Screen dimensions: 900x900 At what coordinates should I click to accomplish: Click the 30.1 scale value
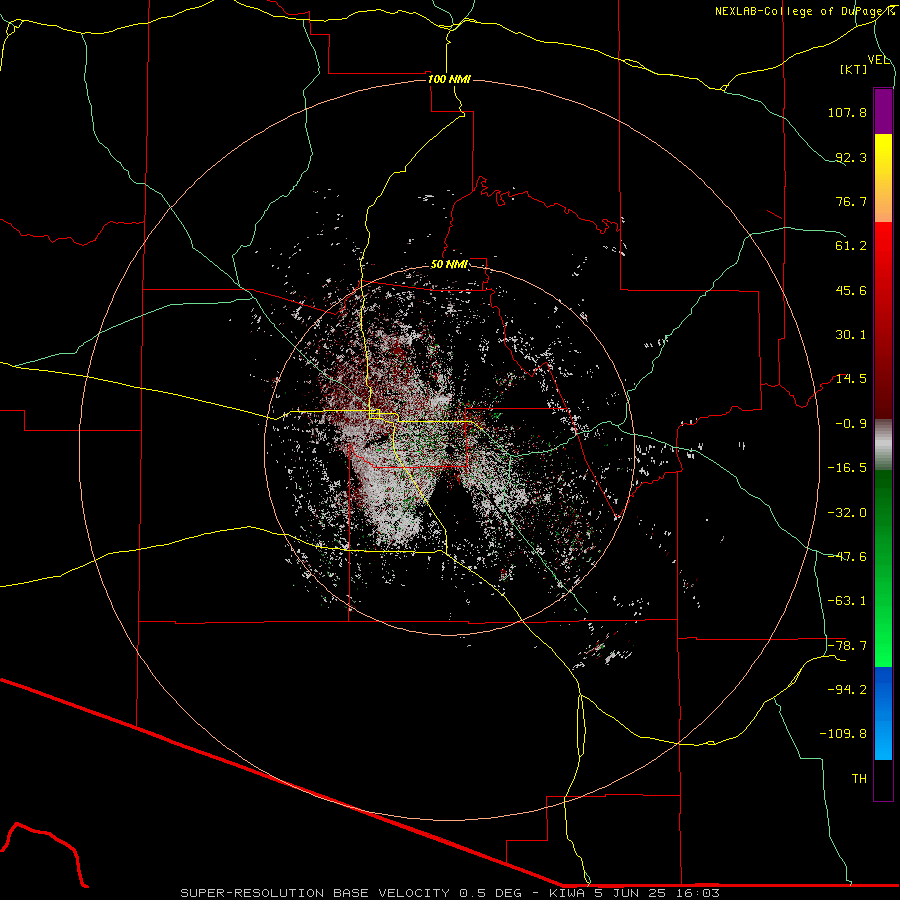[x=851, y=335]
